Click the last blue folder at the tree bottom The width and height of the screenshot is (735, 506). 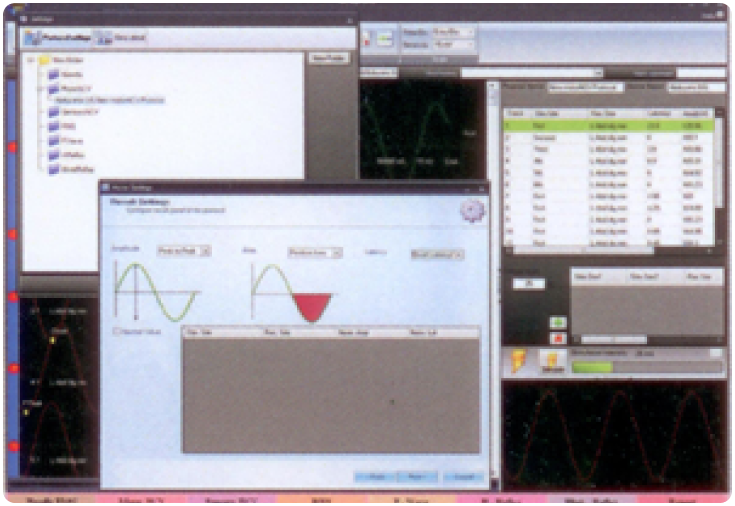coord(54,169)
